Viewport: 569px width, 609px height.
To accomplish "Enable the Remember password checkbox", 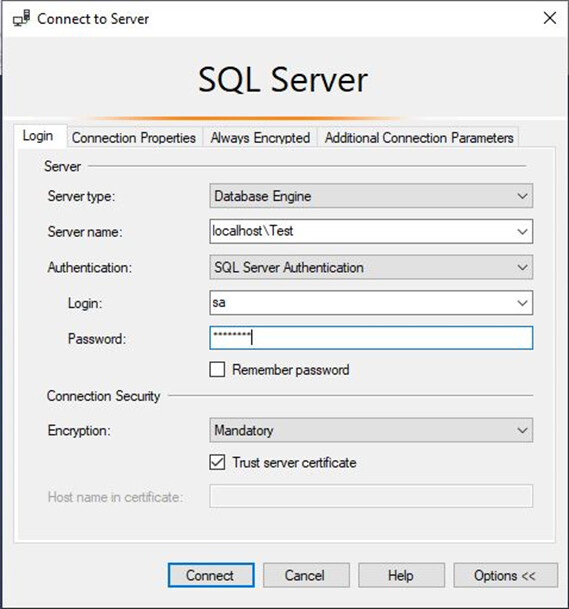I will click(x=217, y=370).
